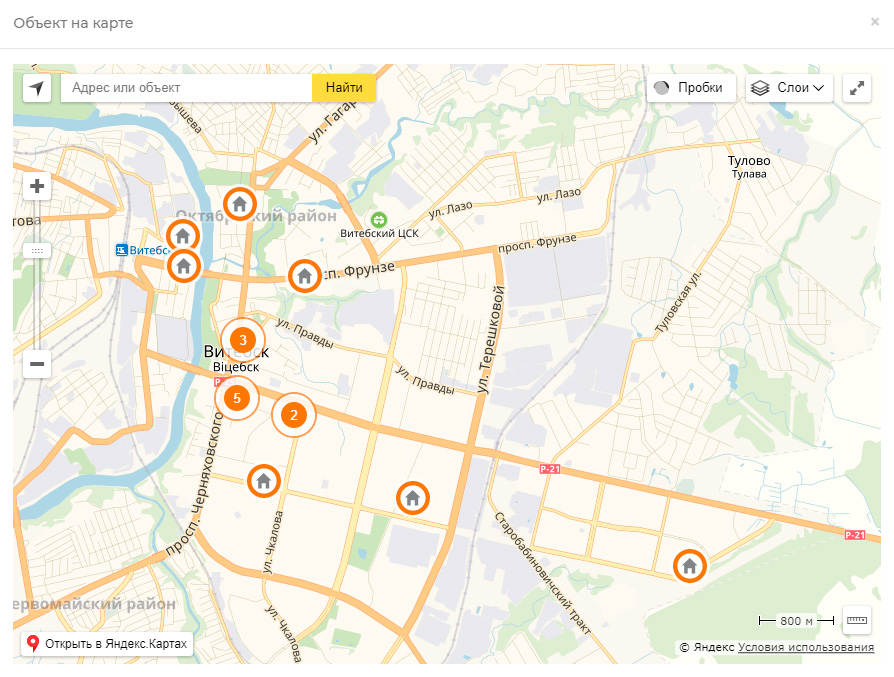Expand the cluster marker with 2 objects
The width and height of the screenshot is (894, 677).
(x=293, y=415)
